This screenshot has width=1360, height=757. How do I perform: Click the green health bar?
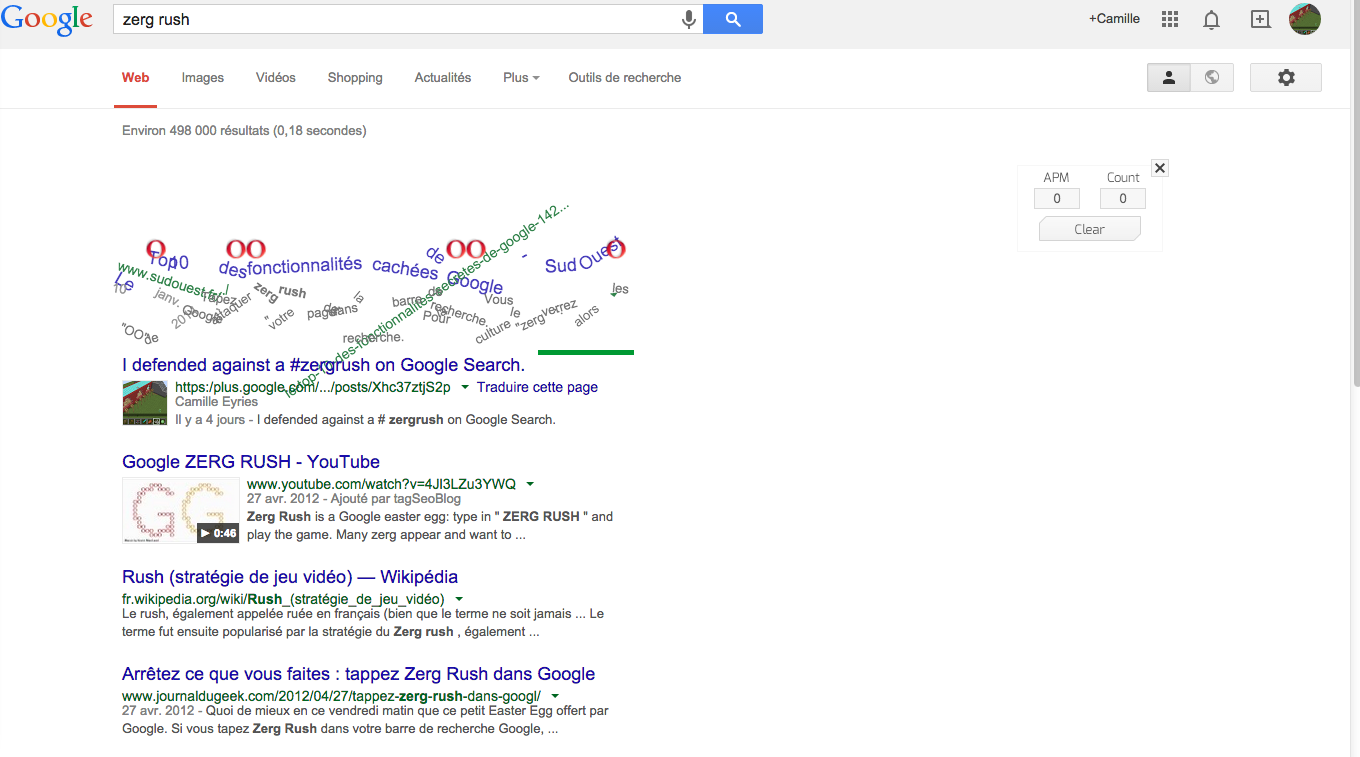pos(586,352)
